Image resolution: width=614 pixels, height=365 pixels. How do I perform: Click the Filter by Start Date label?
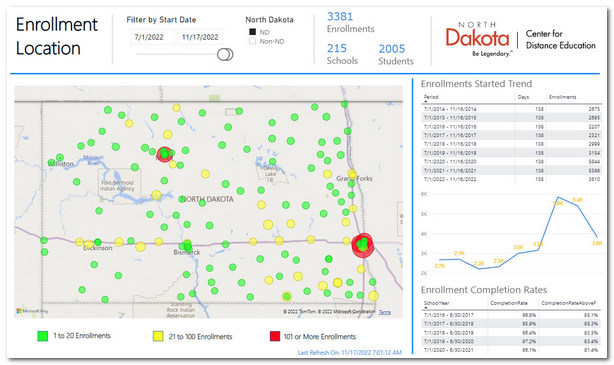[161, 20]
